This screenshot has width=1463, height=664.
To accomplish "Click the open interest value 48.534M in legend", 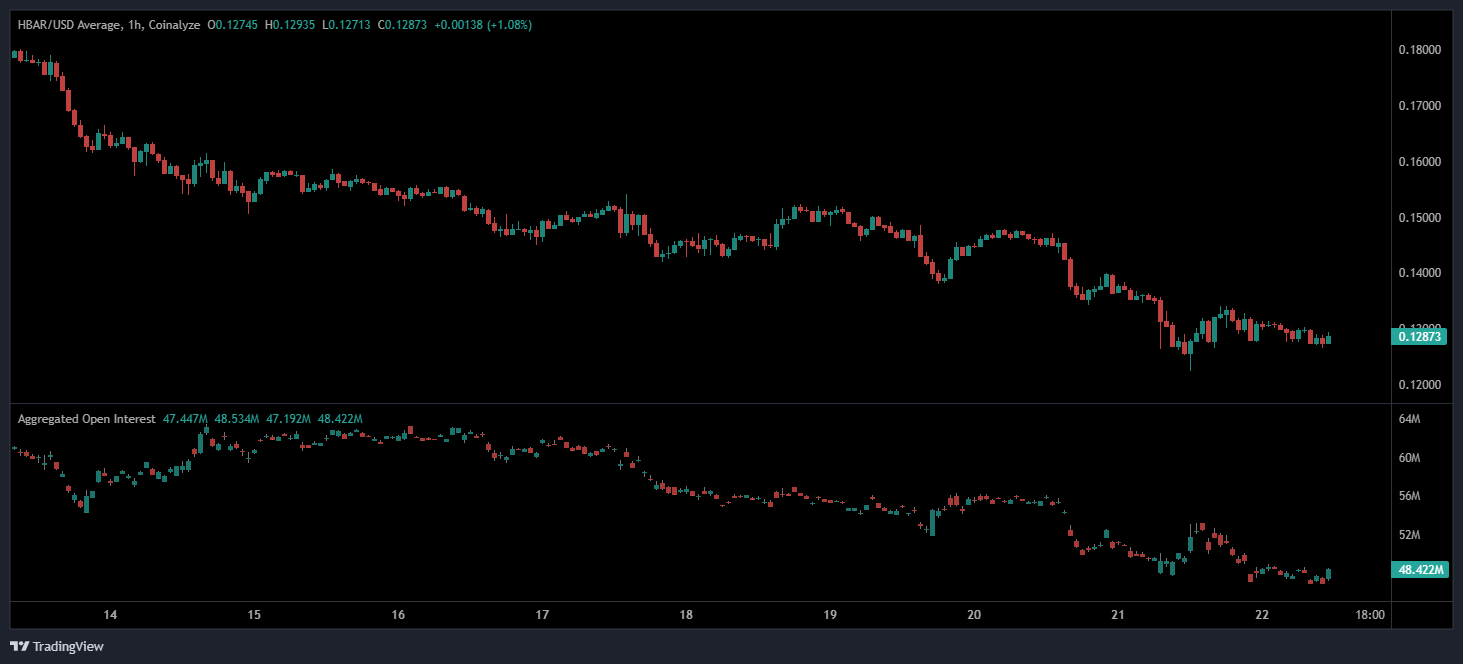I will pos(238,419).
